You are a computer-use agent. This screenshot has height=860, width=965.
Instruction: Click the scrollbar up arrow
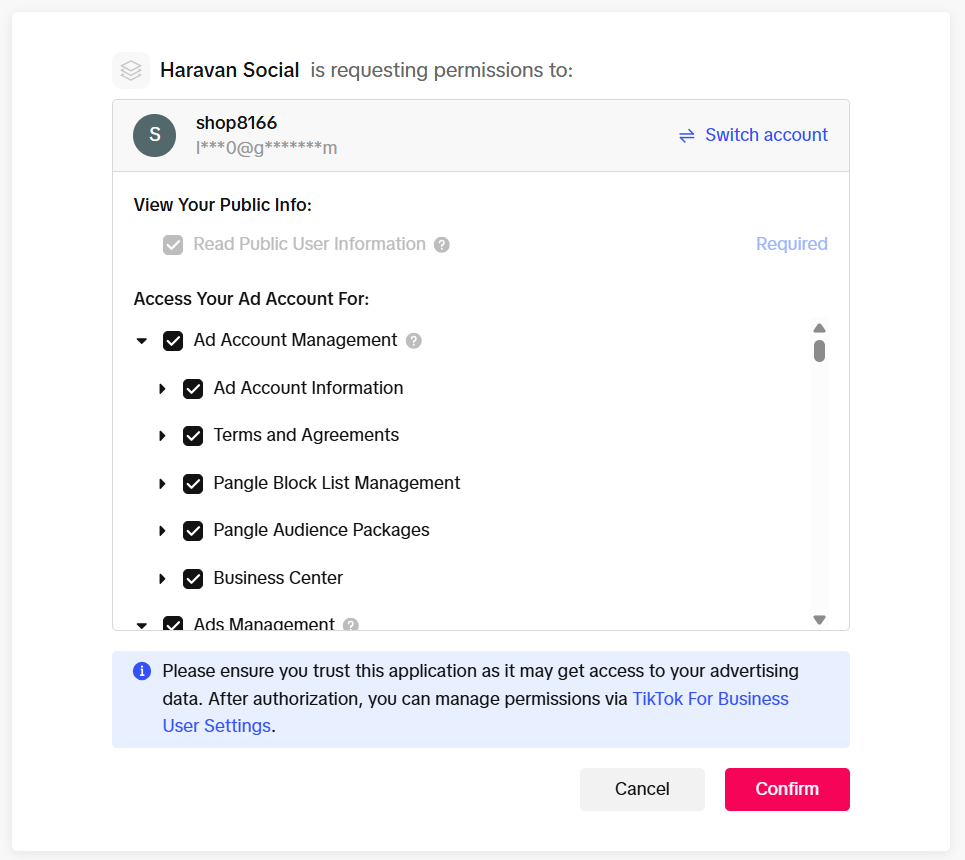point(819,328)
